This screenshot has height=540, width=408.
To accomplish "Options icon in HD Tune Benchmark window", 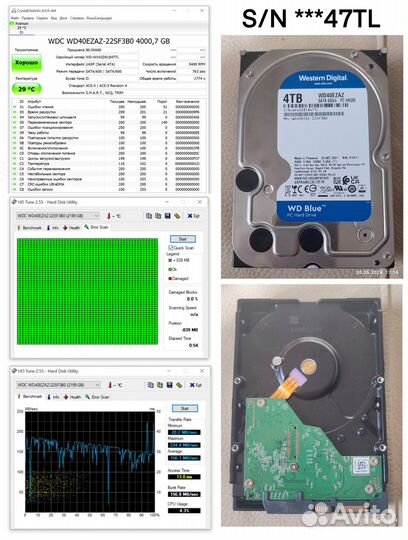I will click(179, 385).
